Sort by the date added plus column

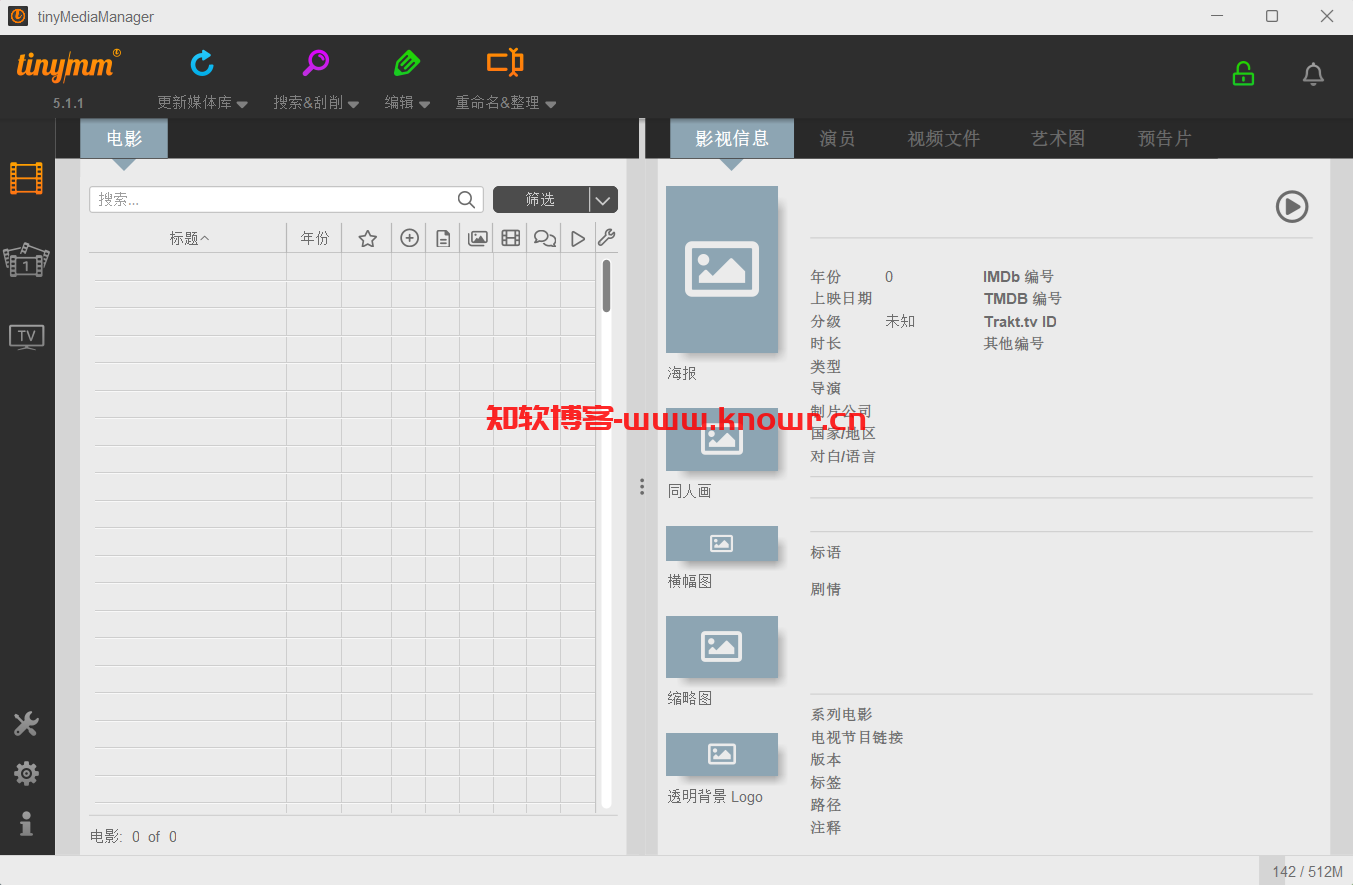[409, 238]
